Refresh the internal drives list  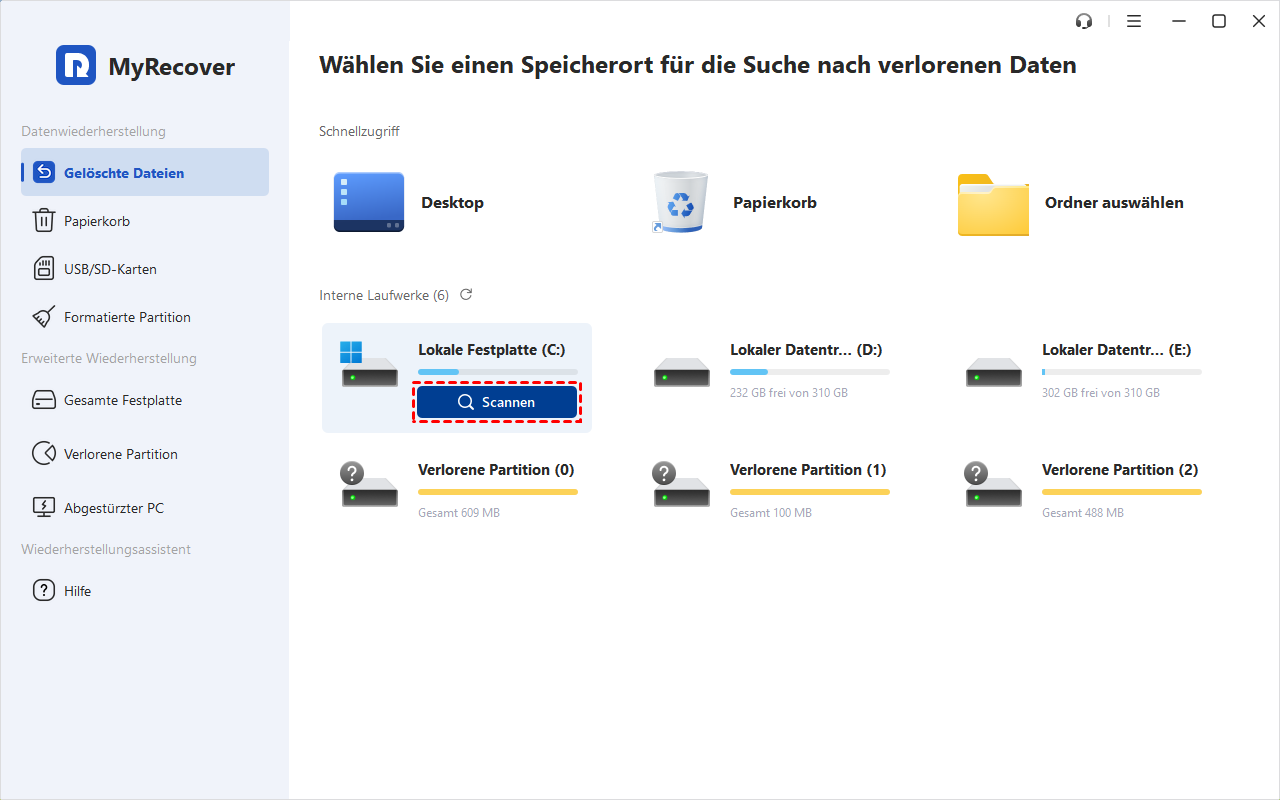466,295
